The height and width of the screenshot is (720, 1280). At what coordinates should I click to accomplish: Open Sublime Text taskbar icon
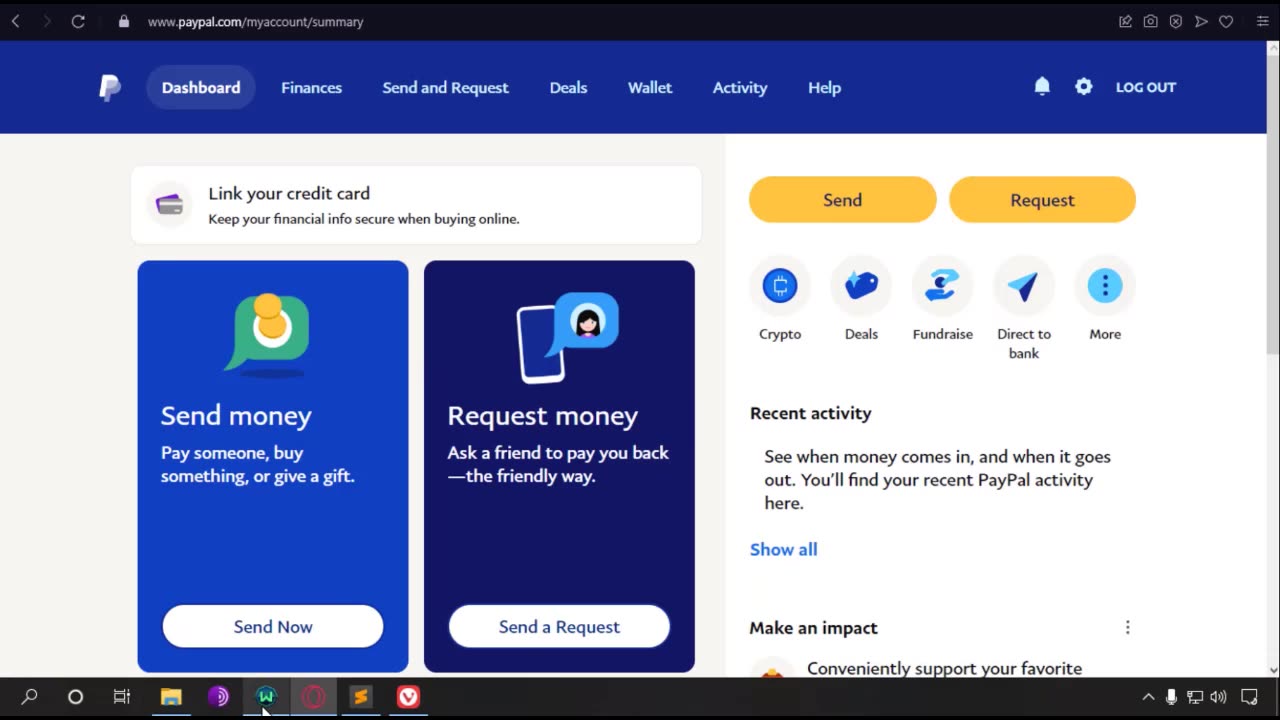(x=360, y=697)
